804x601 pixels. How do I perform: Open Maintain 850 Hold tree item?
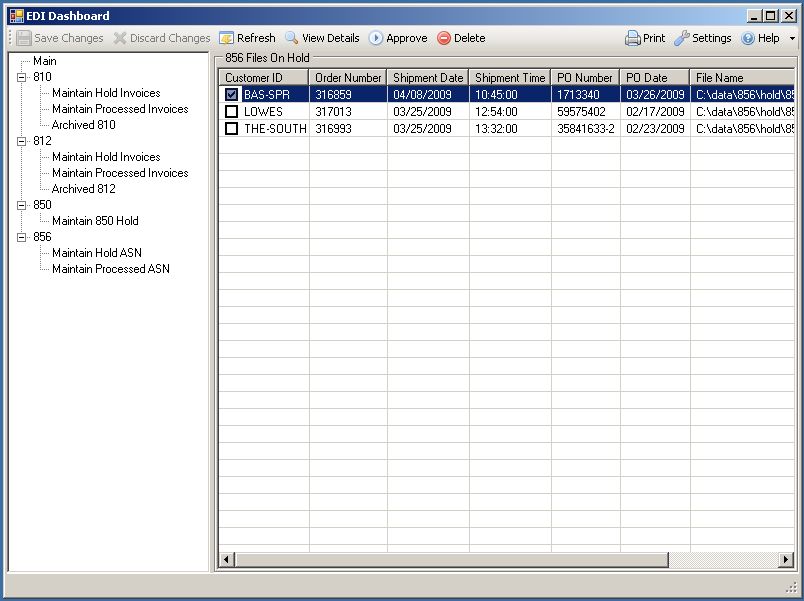[95, 221]
